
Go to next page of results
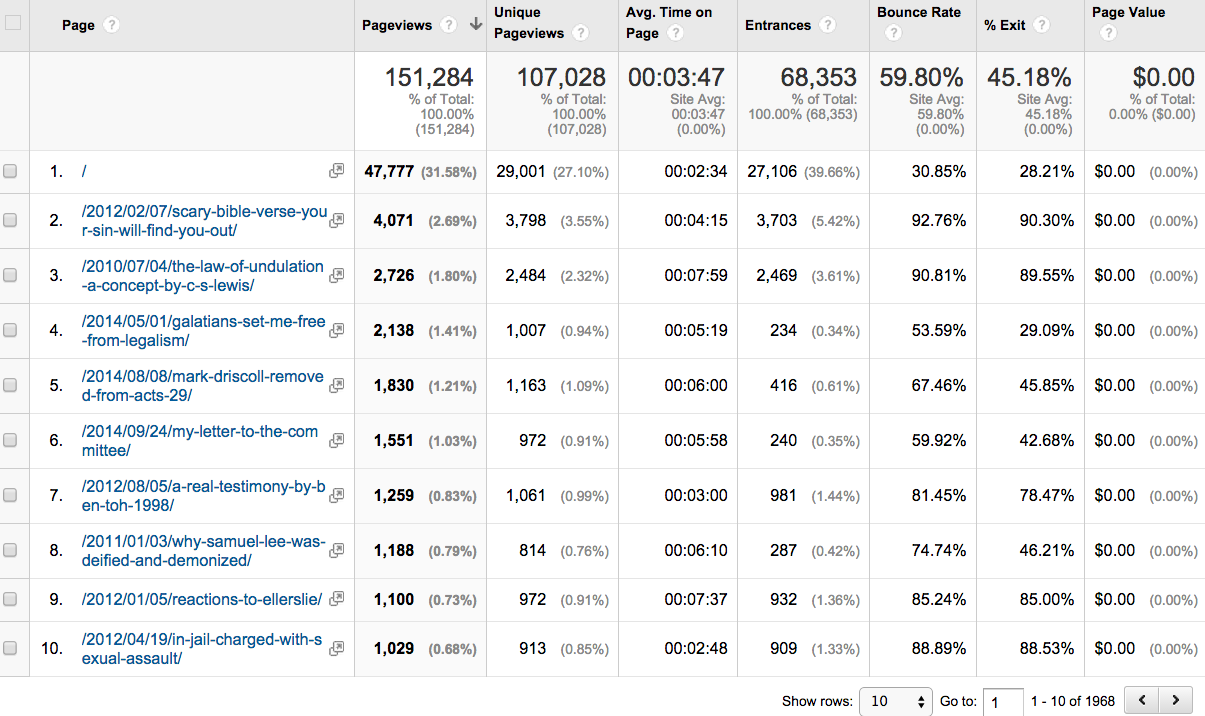1176,700
